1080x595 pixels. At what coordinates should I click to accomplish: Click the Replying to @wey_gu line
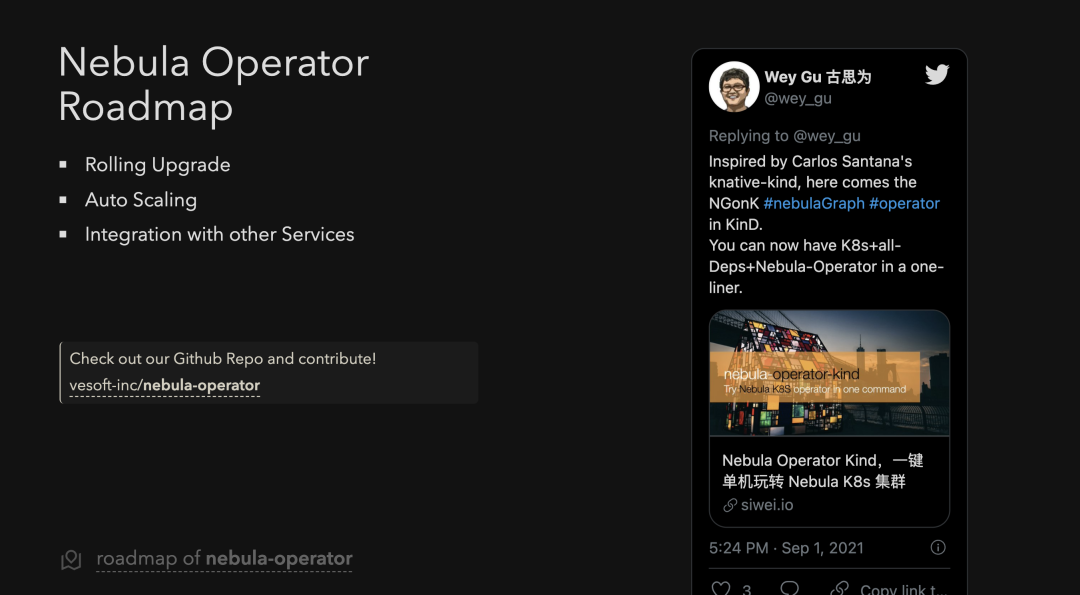pyautogui.click(x=784, y=136)
